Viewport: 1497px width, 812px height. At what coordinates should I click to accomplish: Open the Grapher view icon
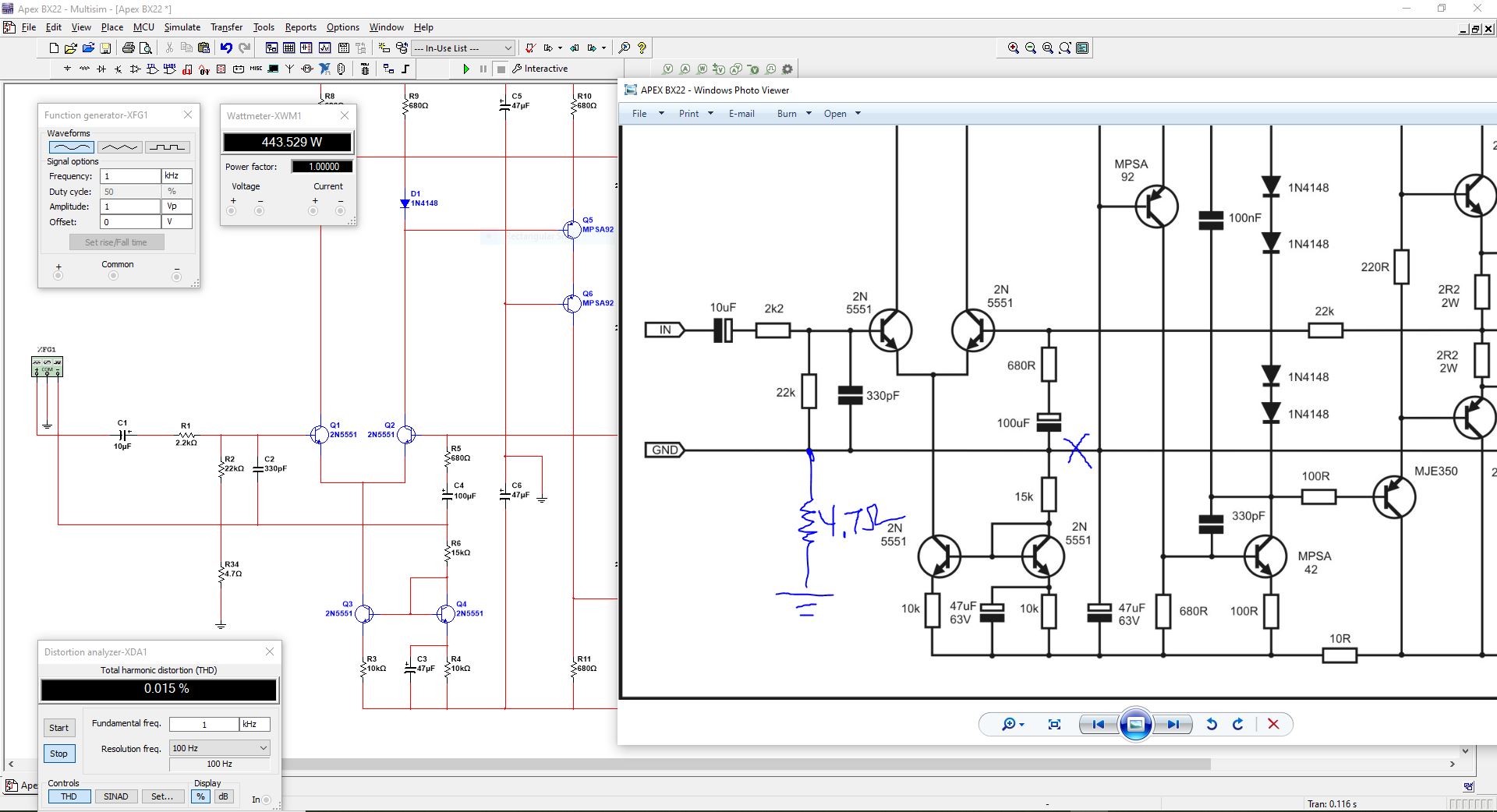pyautogui.click(x=325, y=48)
